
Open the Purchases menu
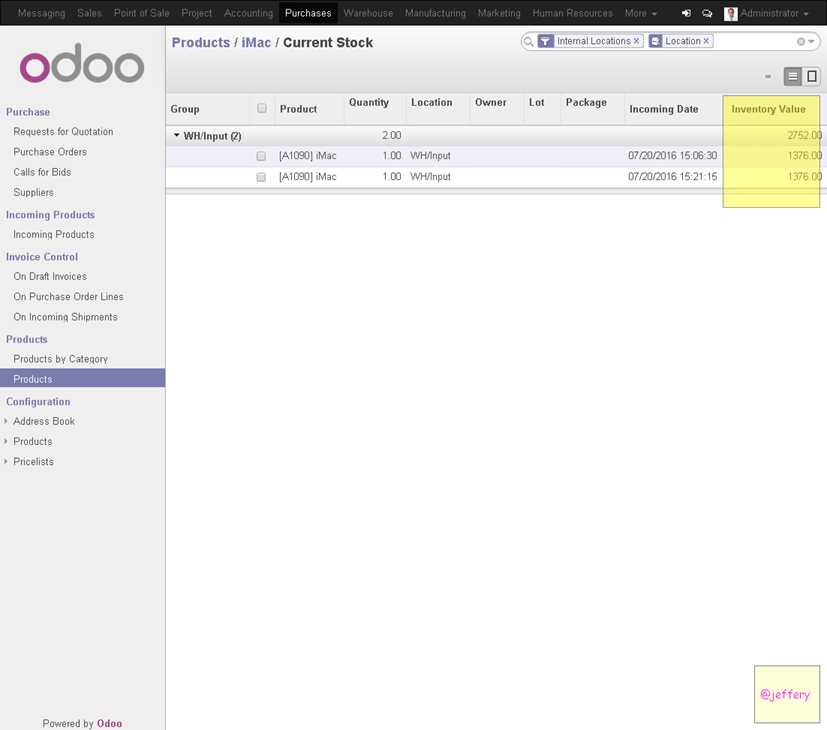pyautogui.click(x=308, y=13)
